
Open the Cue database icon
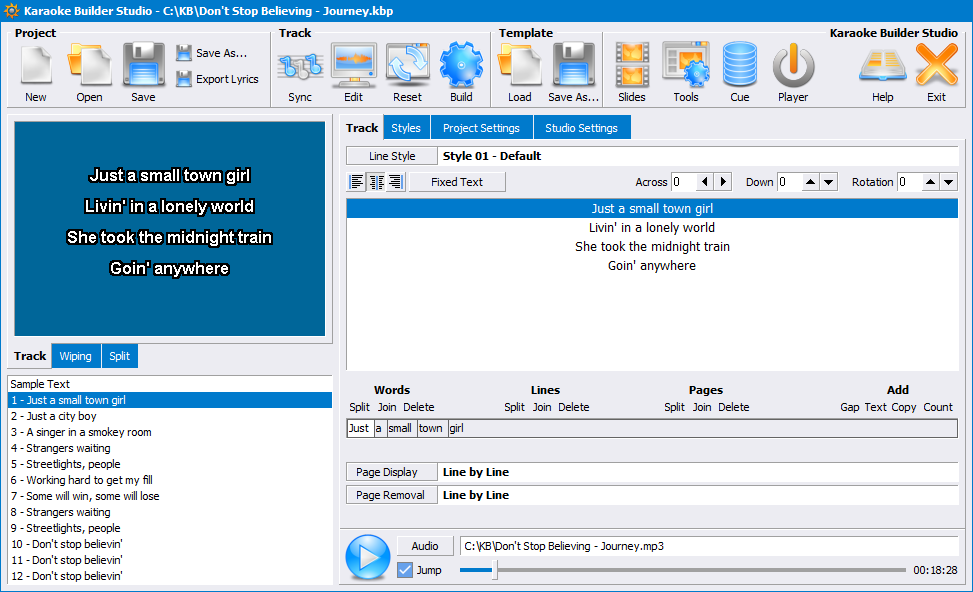point(739,68)
